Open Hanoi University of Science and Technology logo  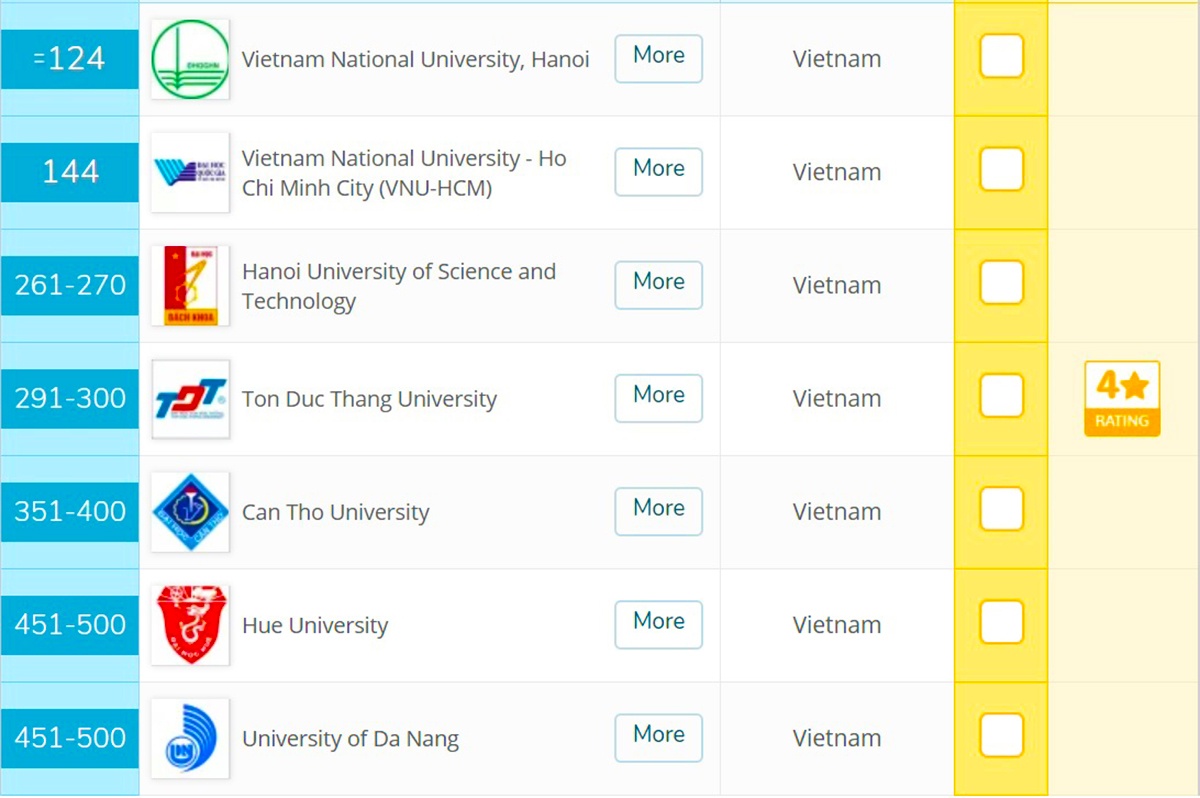pyautogui.click(x=190, y=285)
